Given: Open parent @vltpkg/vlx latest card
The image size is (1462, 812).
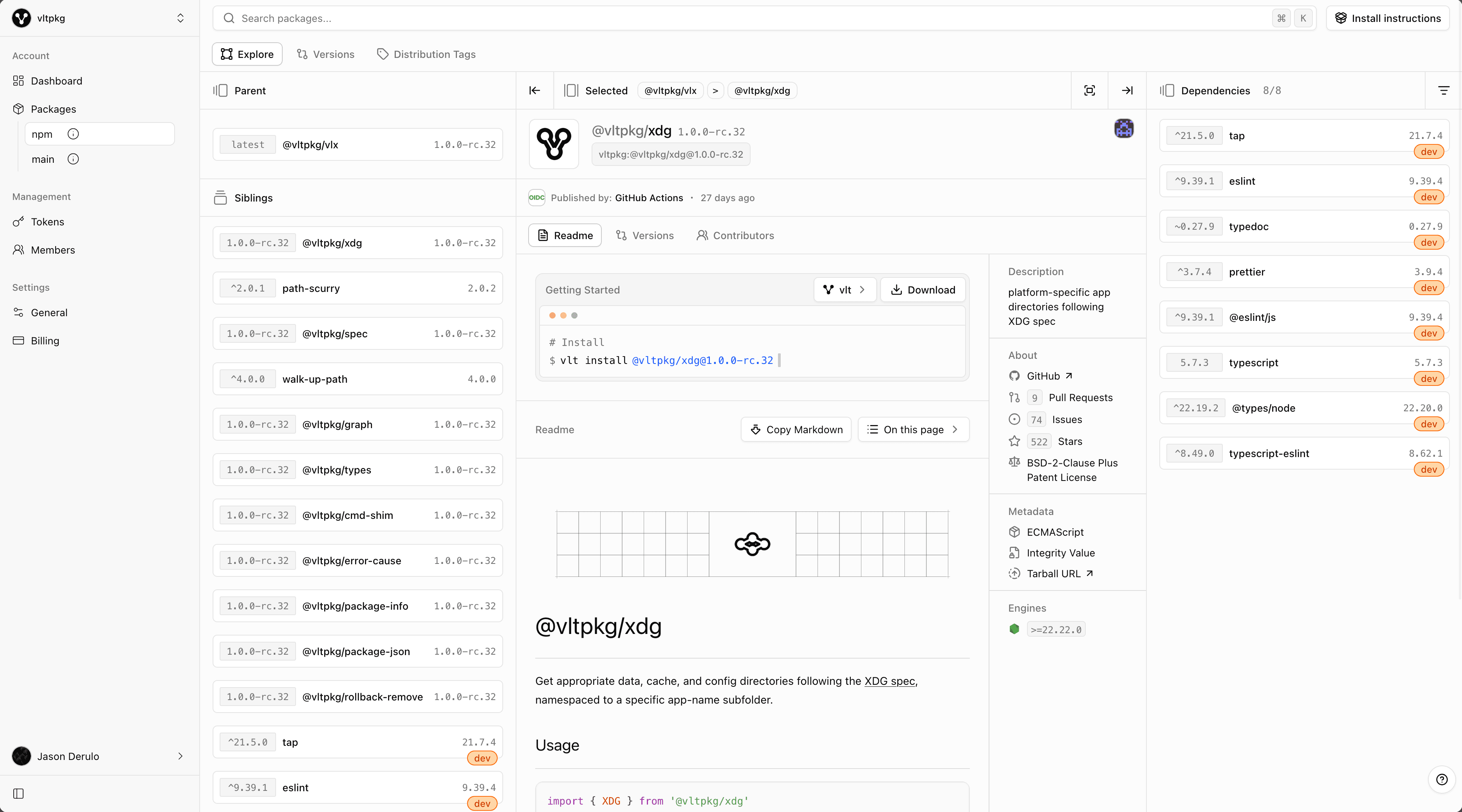Looking at the screenshot, I should tap(357, 144).
